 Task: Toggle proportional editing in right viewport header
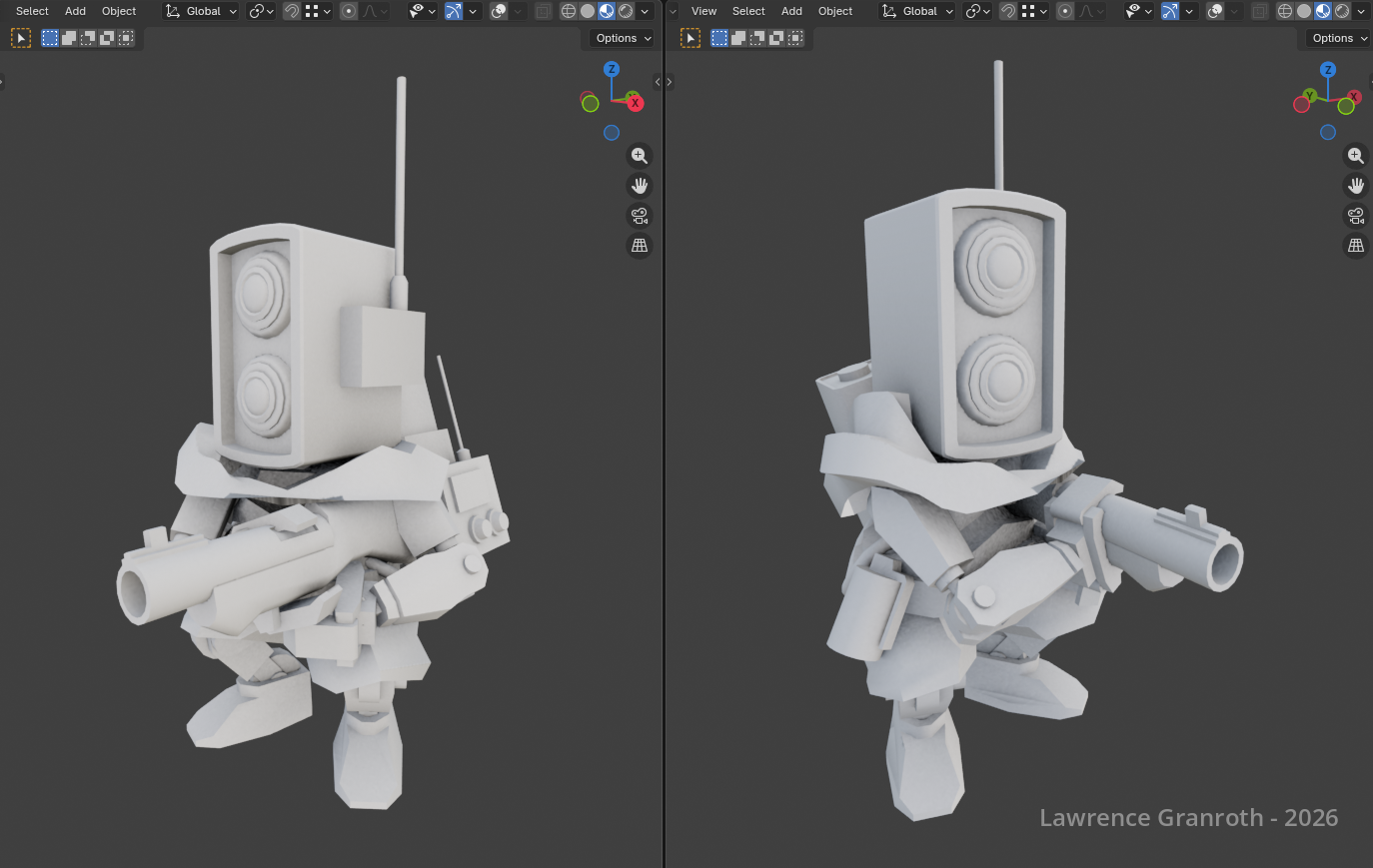click(x=1065, y=11)
